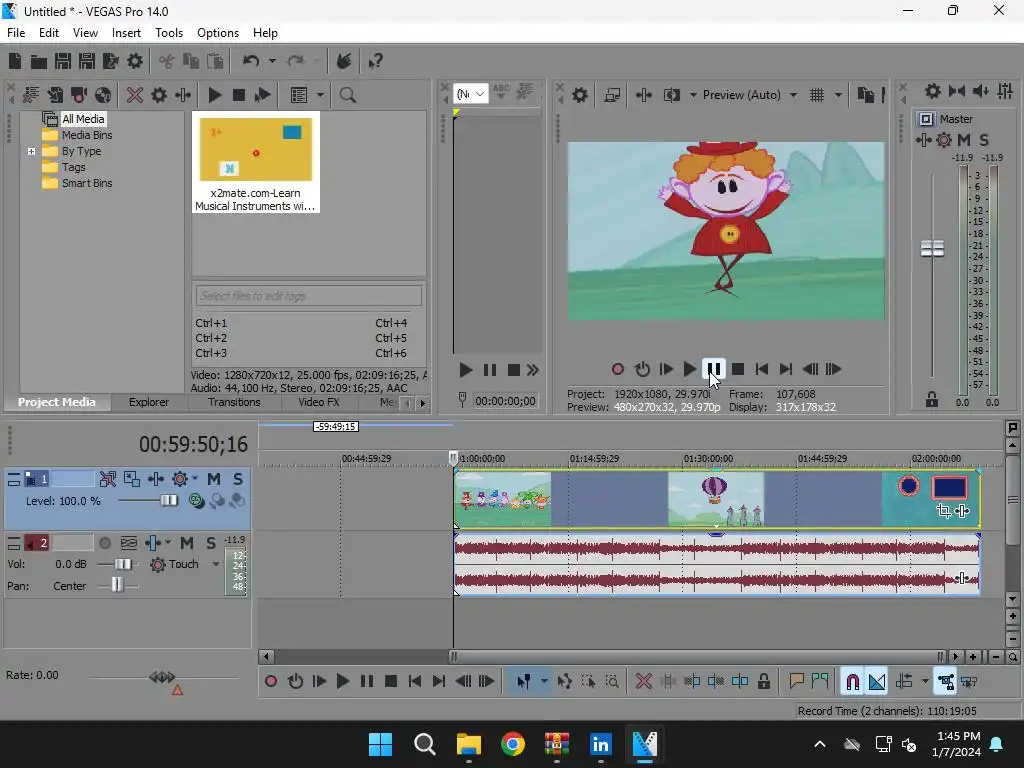Expand the By Type tree node
The image size is (1024, 768).
pyautogui.click(x=31, y=152)
